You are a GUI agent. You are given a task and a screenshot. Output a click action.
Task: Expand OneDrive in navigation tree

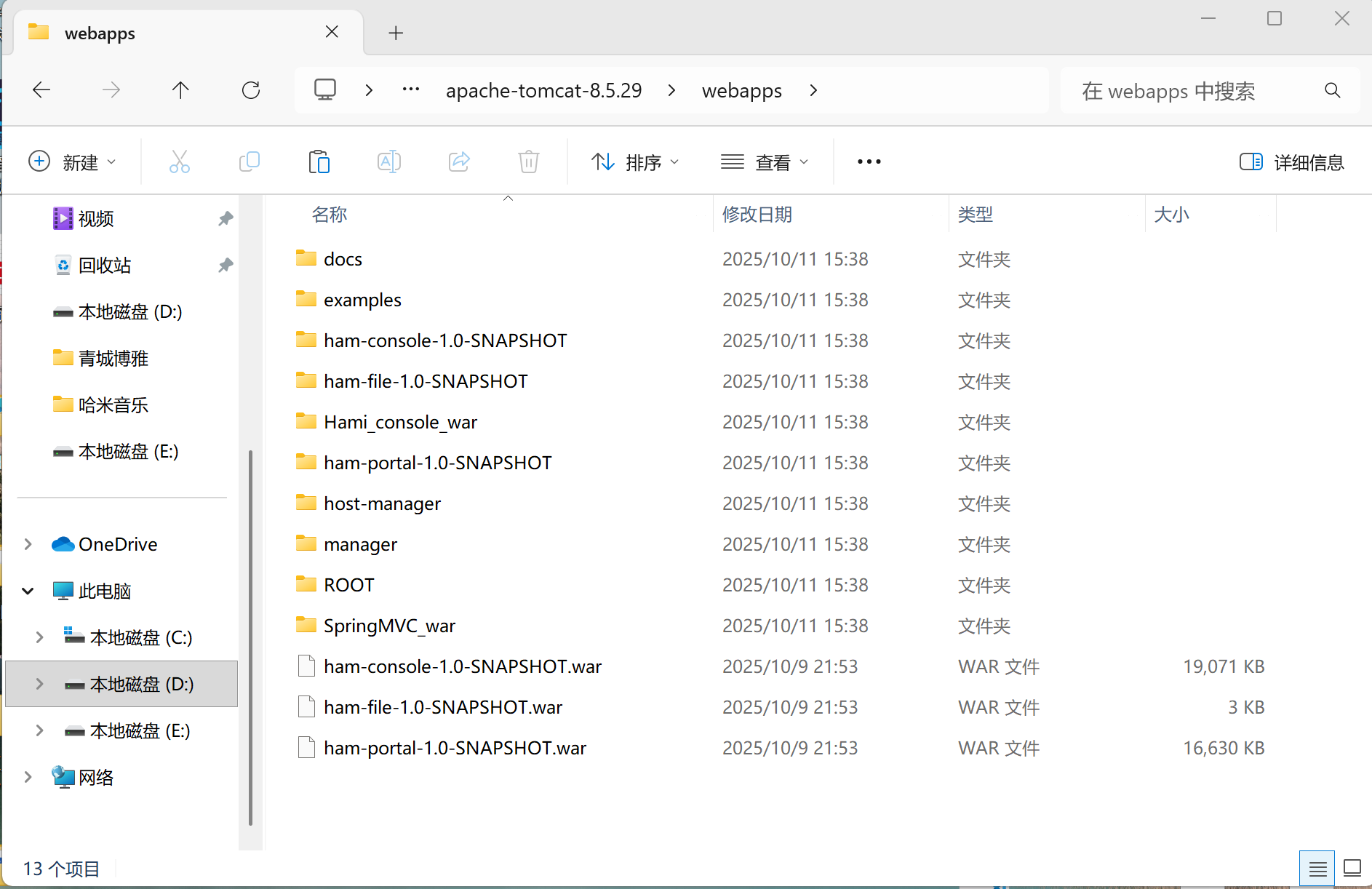point(28,544)
